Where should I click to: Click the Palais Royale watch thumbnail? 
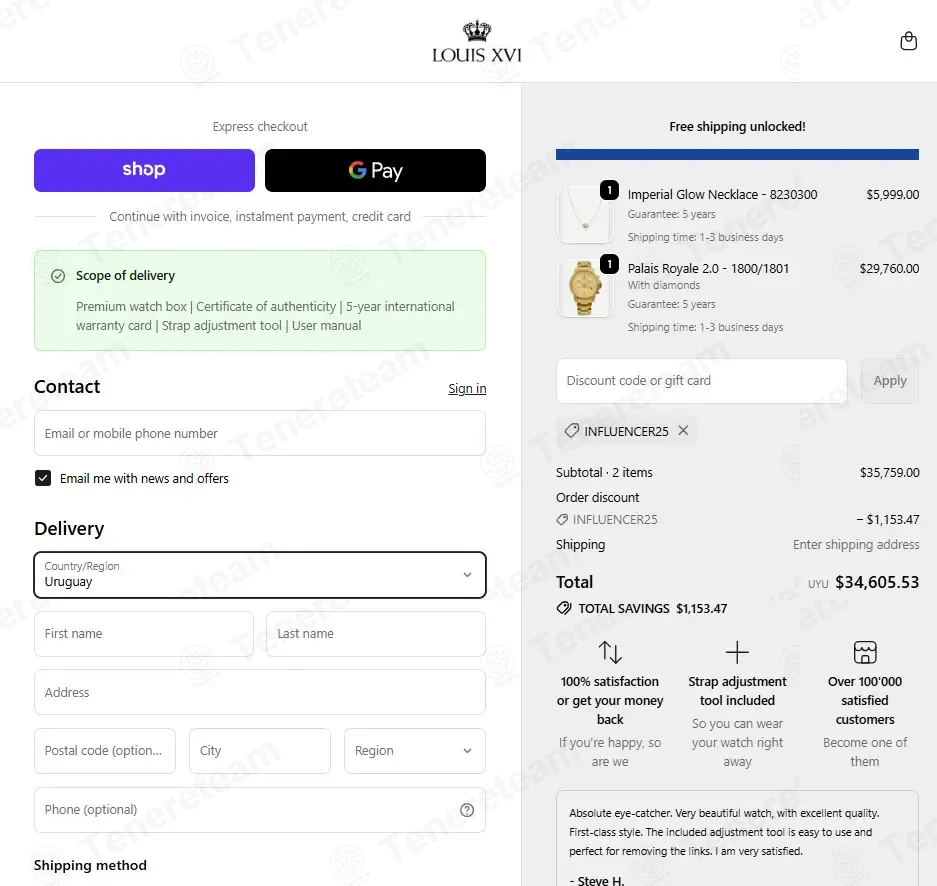[x=585, y=289]
